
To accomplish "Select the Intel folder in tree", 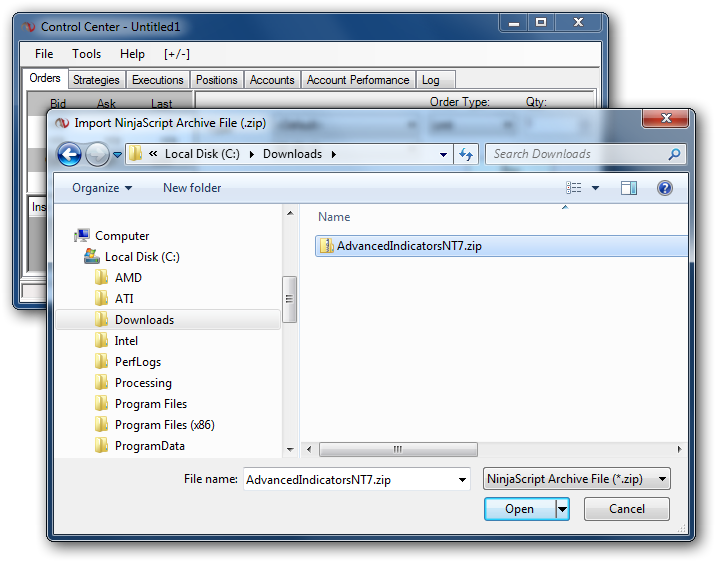I will point(126,341).
